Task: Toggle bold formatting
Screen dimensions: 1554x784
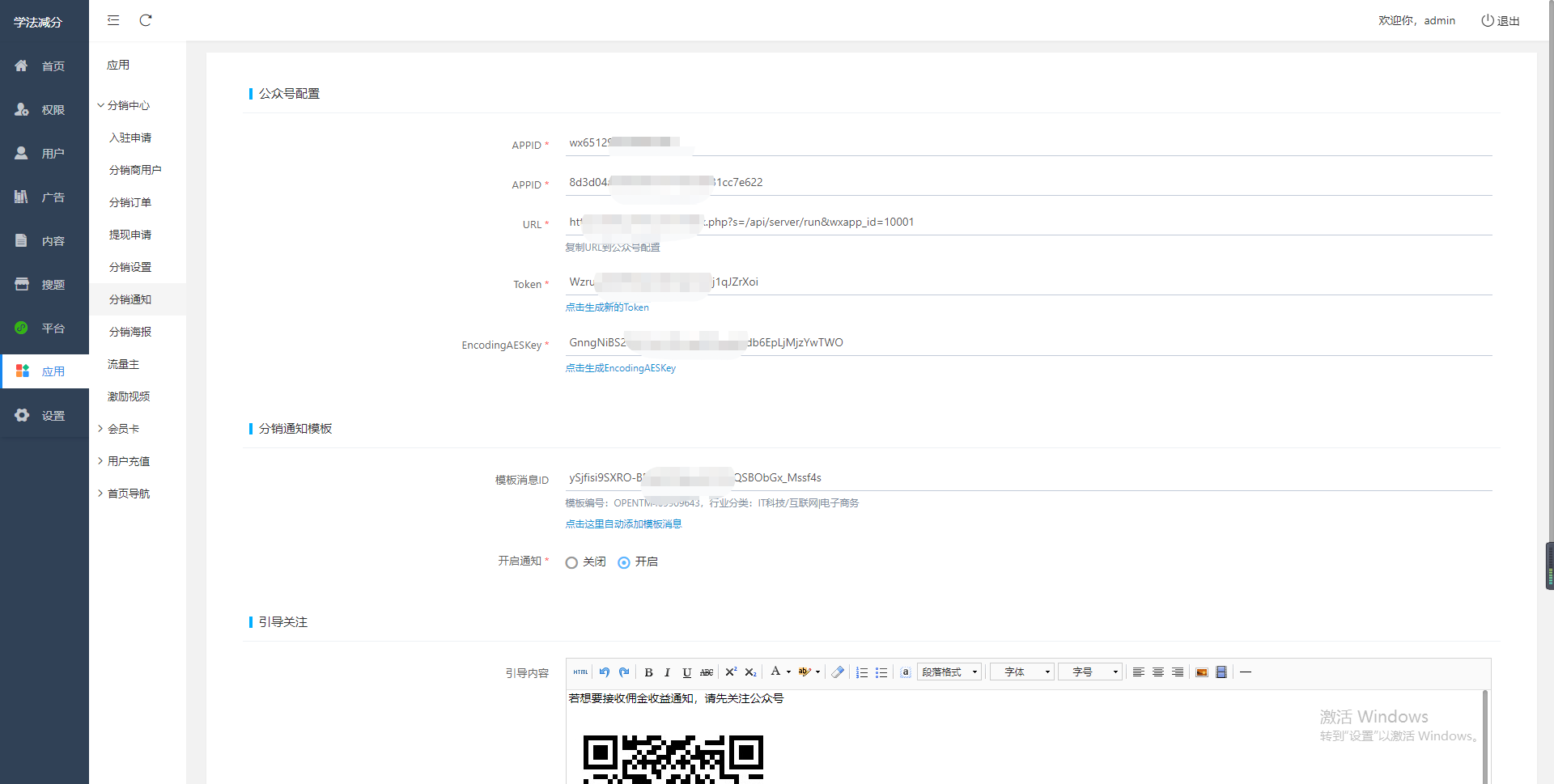Action: (648, 672)
